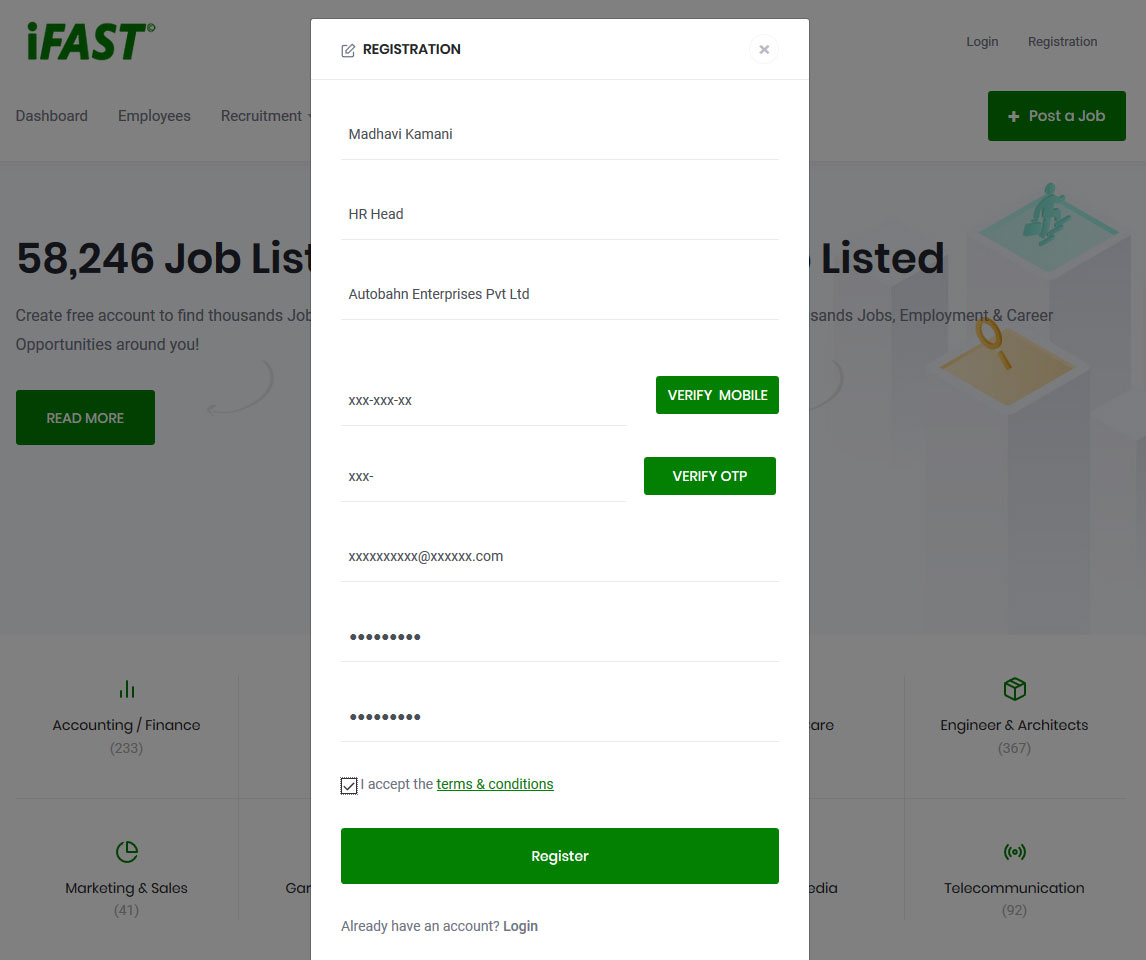Open the Dashboard menu item
This screenshot has height=960, width=1146.
coord(51,116)
